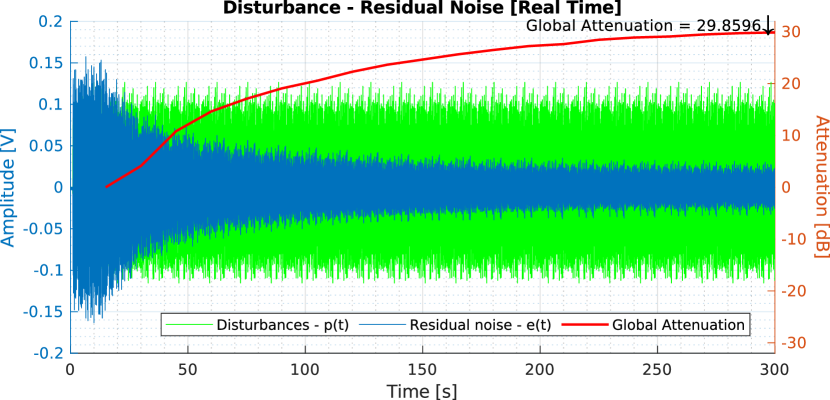The height and width of the screenshot is (400, 830).
Task: Click the 30 tick on attenuation axis
Action: click(789, 32)
